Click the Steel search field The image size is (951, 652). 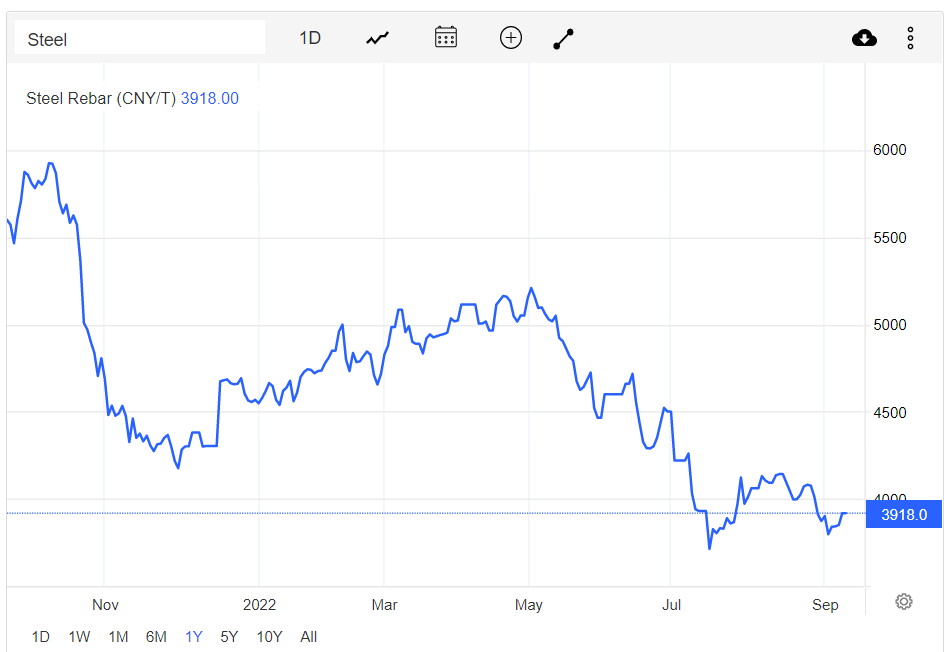(x=140, y=38)
